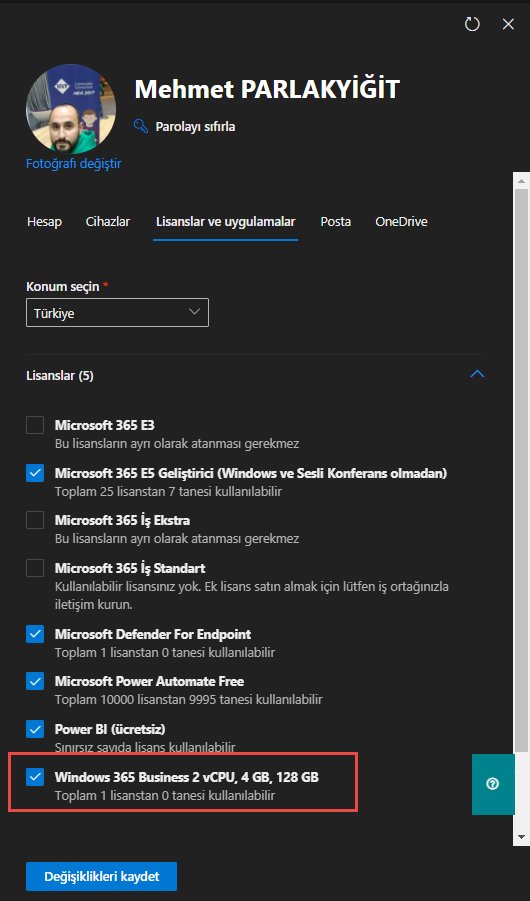Switch to the Hesap tab

44,222
